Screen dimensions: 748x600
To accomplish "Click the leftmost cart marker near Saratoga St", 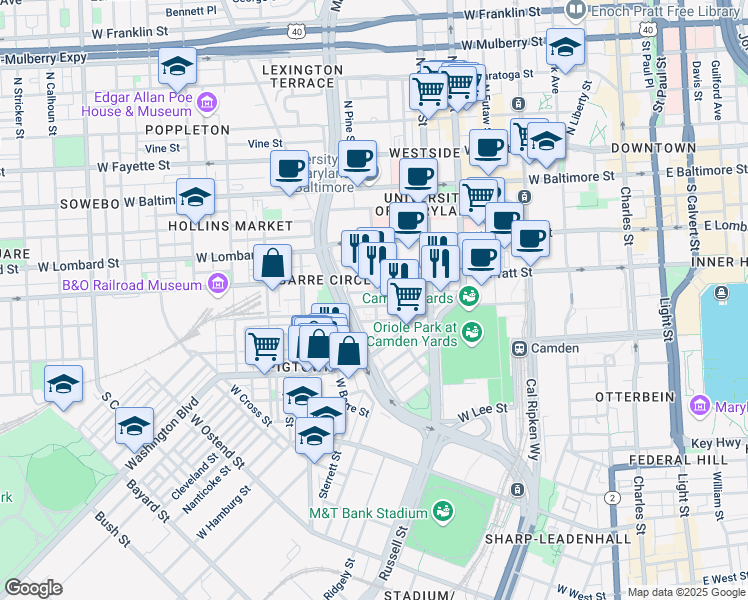I will (428, 95).
